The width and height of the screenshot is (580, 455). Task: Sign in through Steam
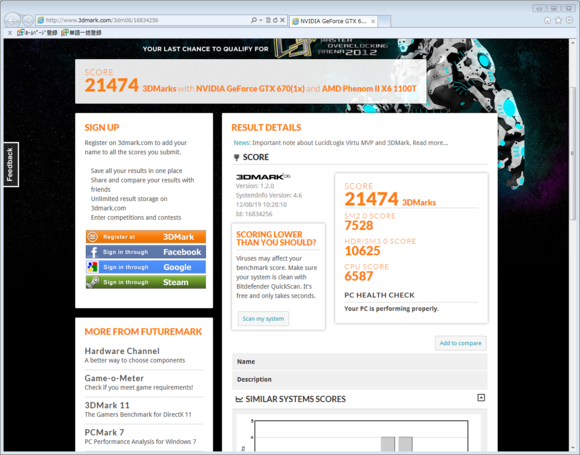[x=146, y=282]
